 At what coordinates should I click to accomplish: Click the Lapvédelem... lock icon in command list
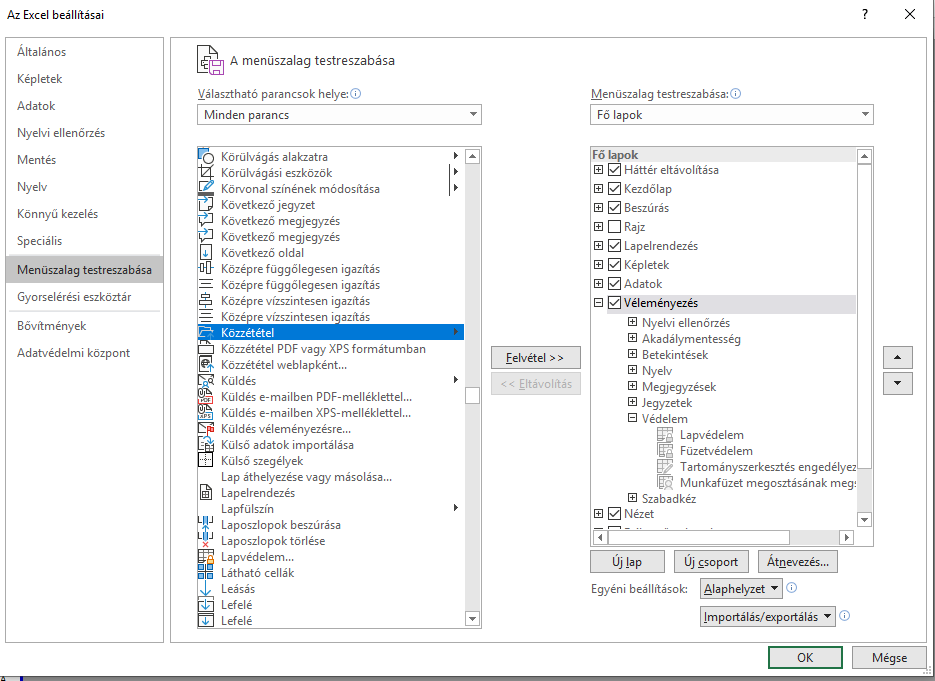click(206, 556)
